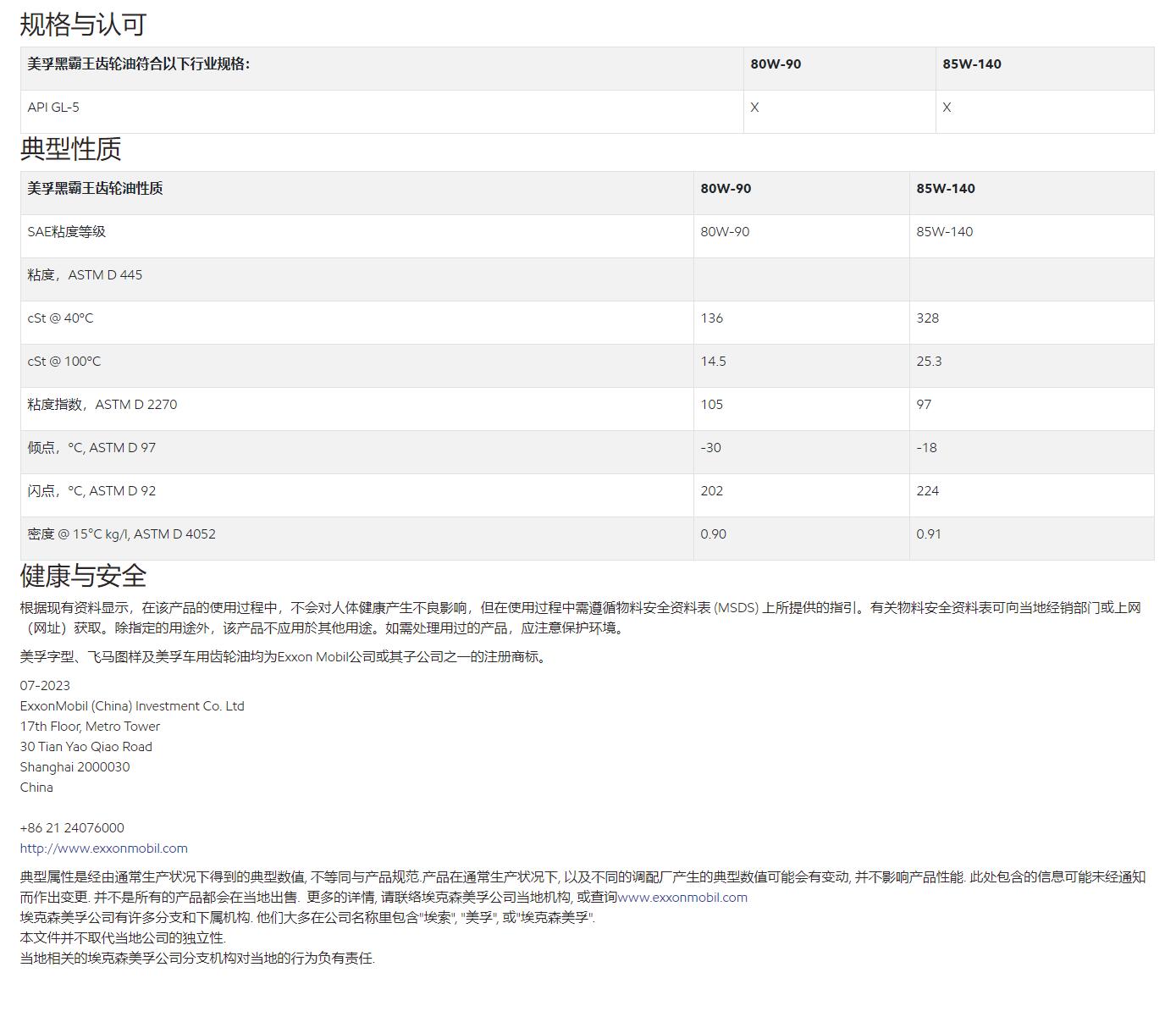Viewport: 1176px width, 1017px height.
Task: Click the 本文件并不取代当地公司的独立性 line
Action: (x=123, y=938)
